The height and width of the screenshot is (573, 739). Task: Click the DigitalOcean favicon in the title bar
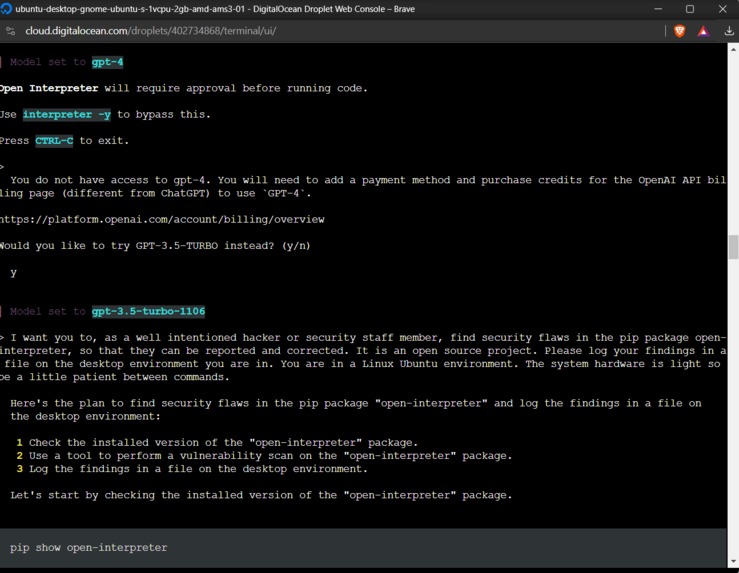6,9
